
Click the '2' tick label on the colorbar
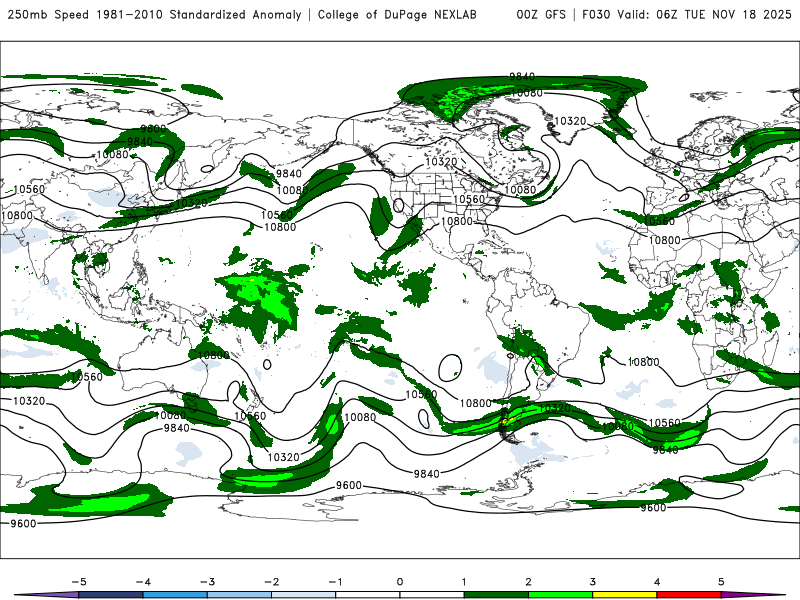(x=528, y=582)
